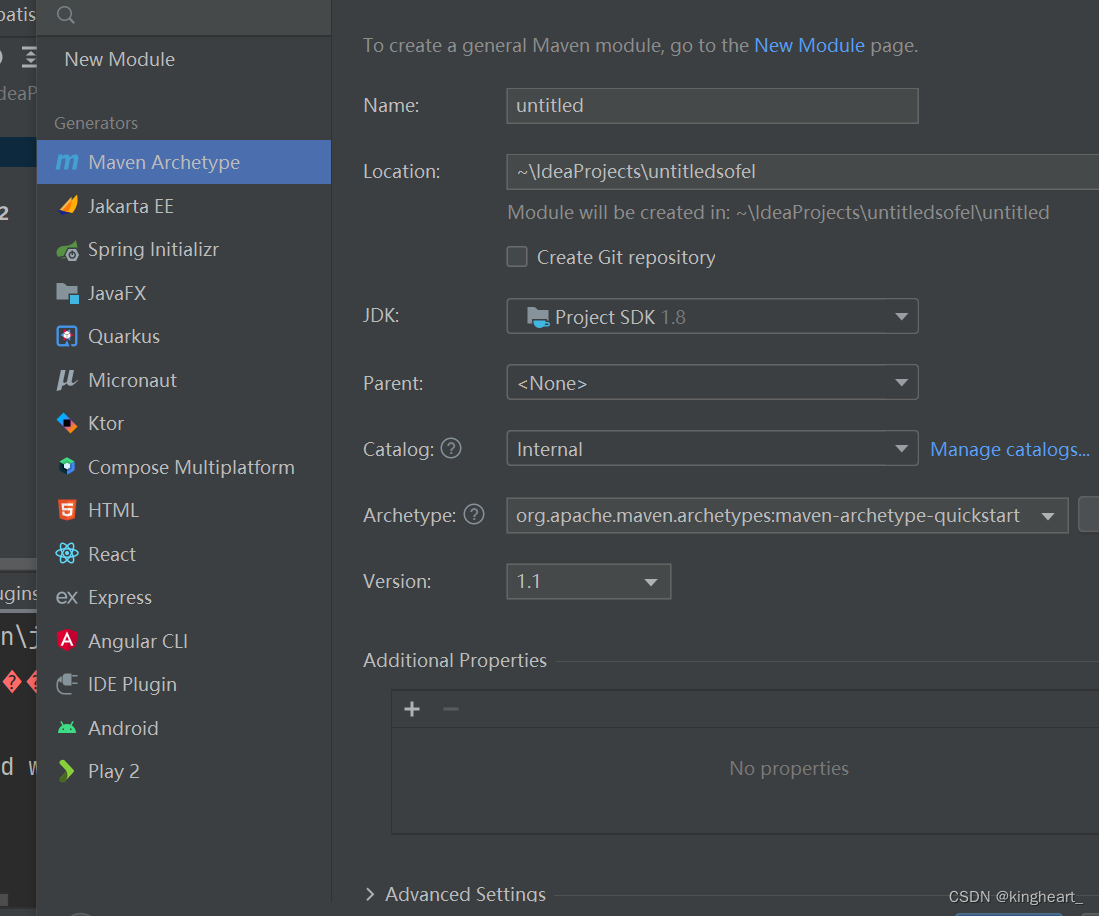Select Maven Archetype generator label
This screenshot has width=1099, height=916.
tap(164, 163)
